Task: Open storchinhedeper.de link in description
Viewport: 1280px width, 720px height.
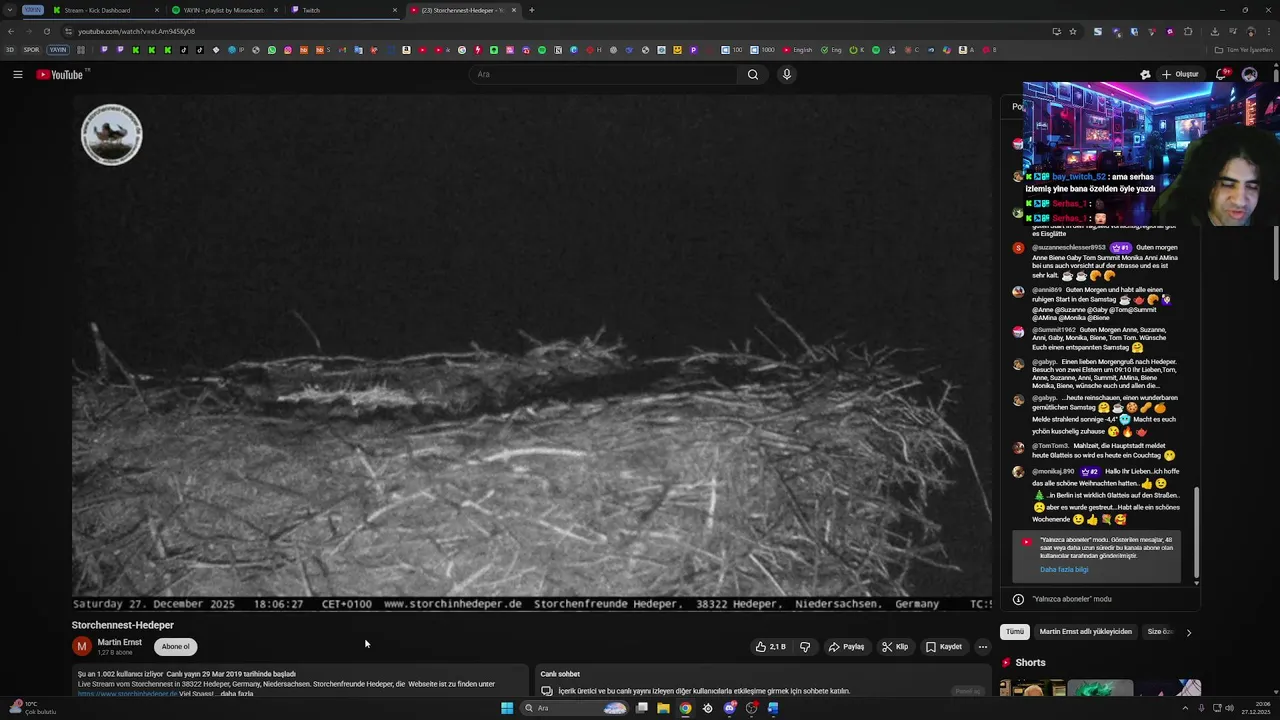Action: [x=127, y=694]
